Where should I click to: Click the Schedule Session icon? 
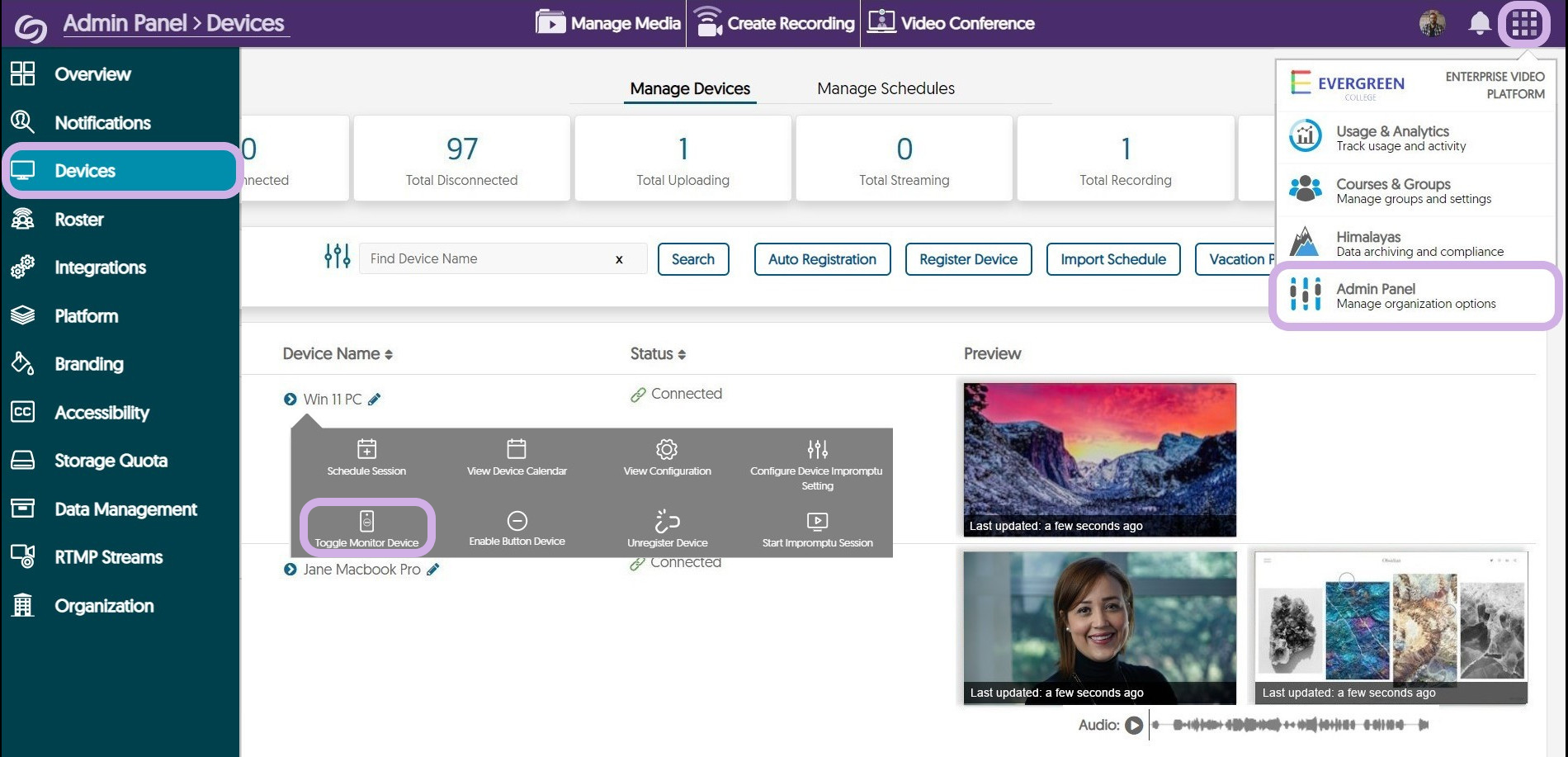click(x=366, y=449)
